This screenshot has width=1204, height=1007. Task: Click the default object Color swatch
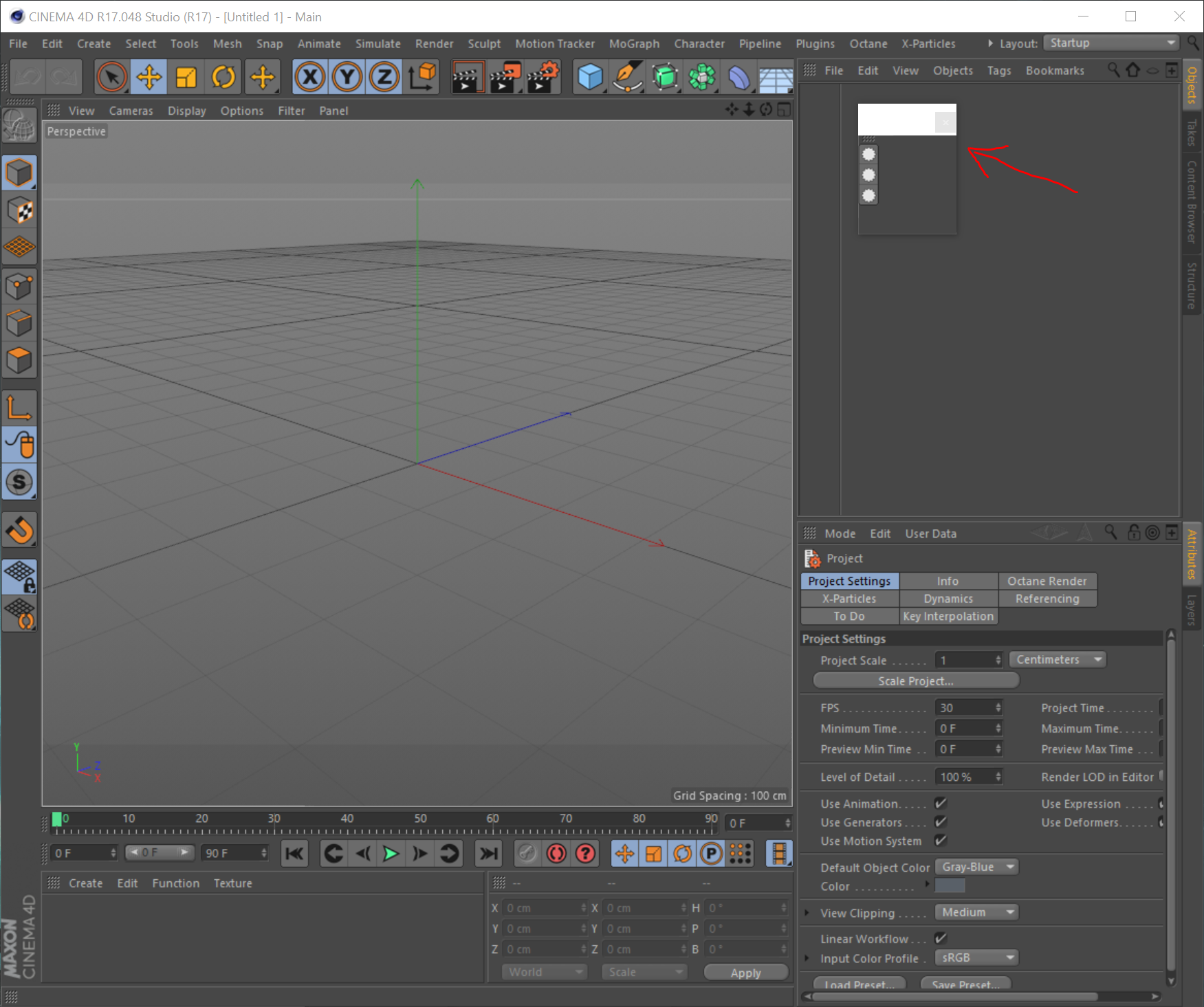(x=950, y=886)
